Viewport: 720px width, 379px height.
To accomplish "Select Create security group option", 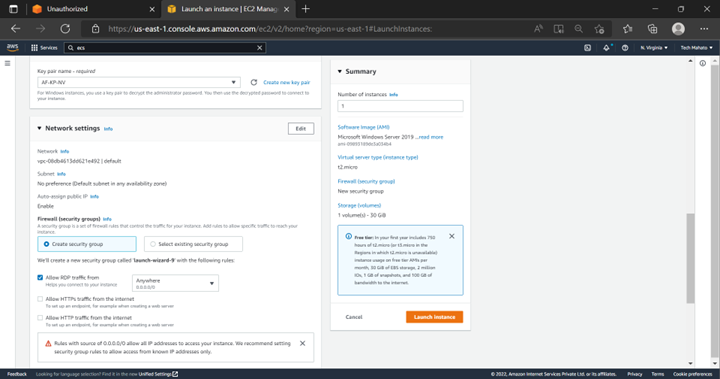I will [x=87, y=244].
